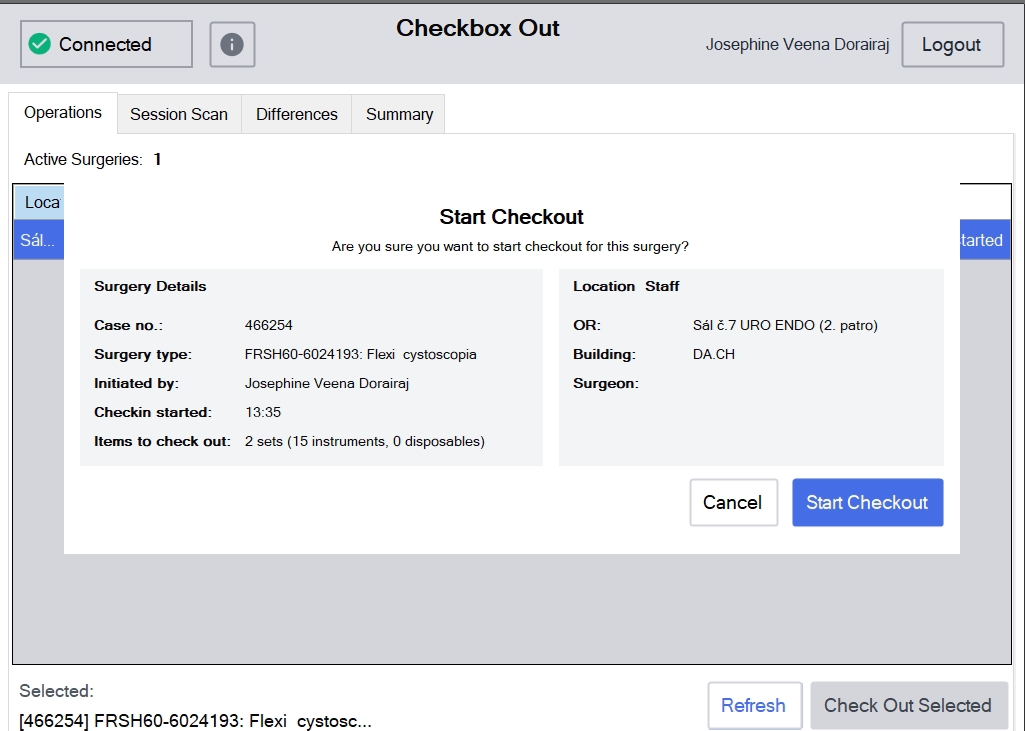Click the Start Checkout dialog title
This screenshot has height=731, width=1025.
[511, 216]
